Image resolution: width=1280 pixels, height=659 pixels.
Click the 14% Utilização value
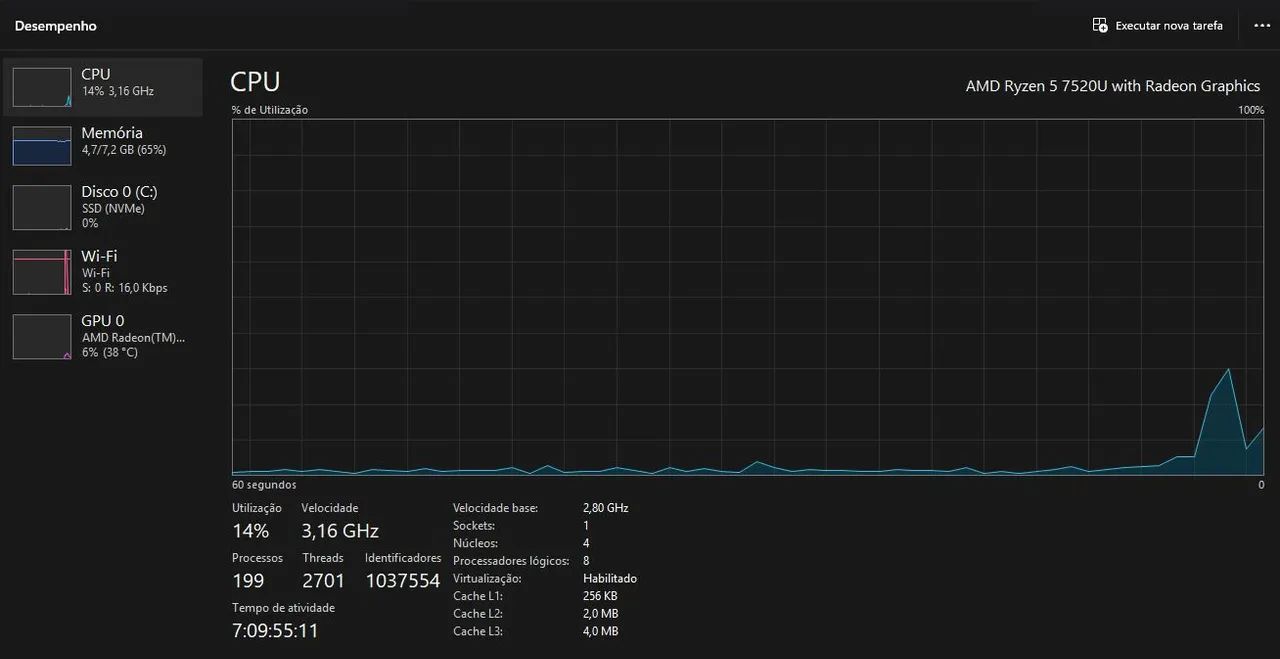(250, 531)
